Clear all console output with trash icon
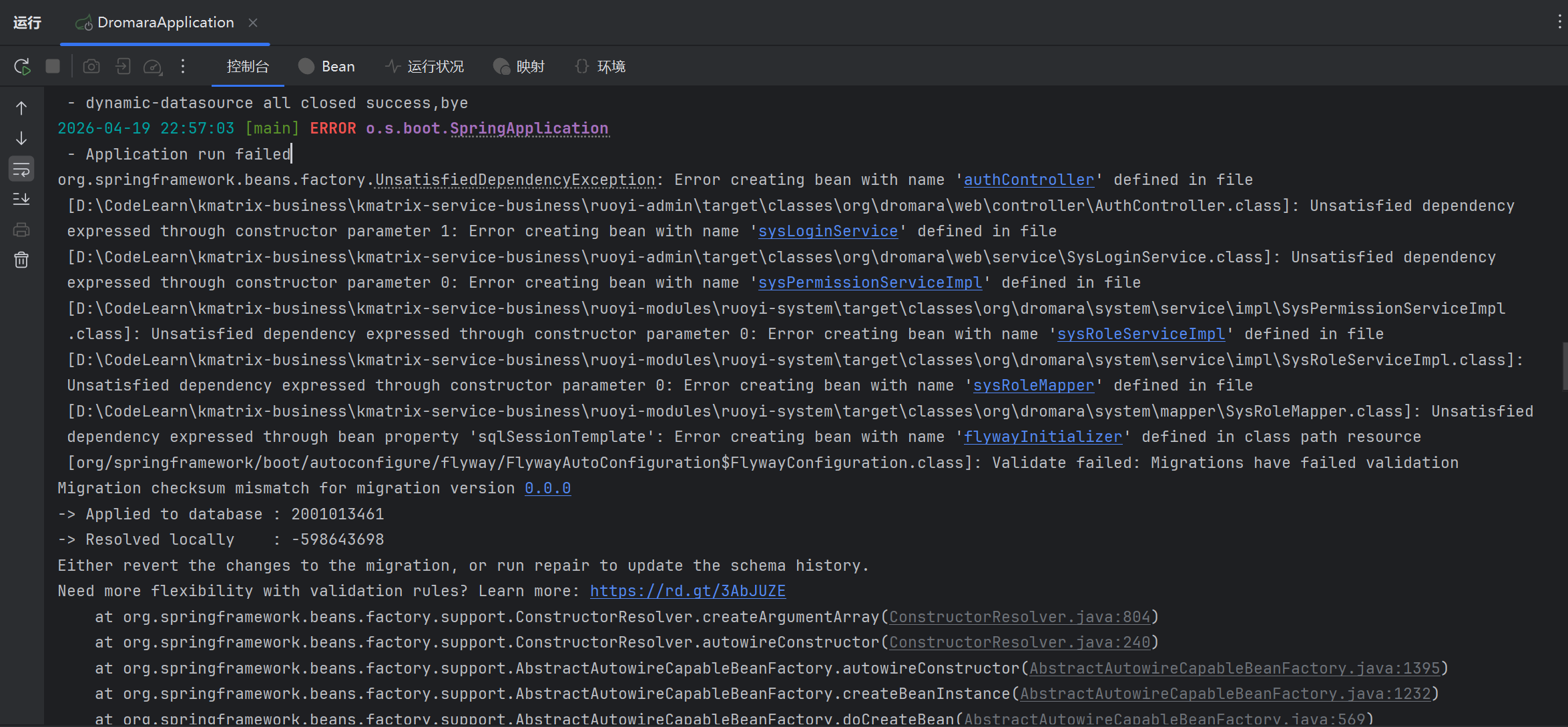1568x727 pixels. [x=21, y=260]
